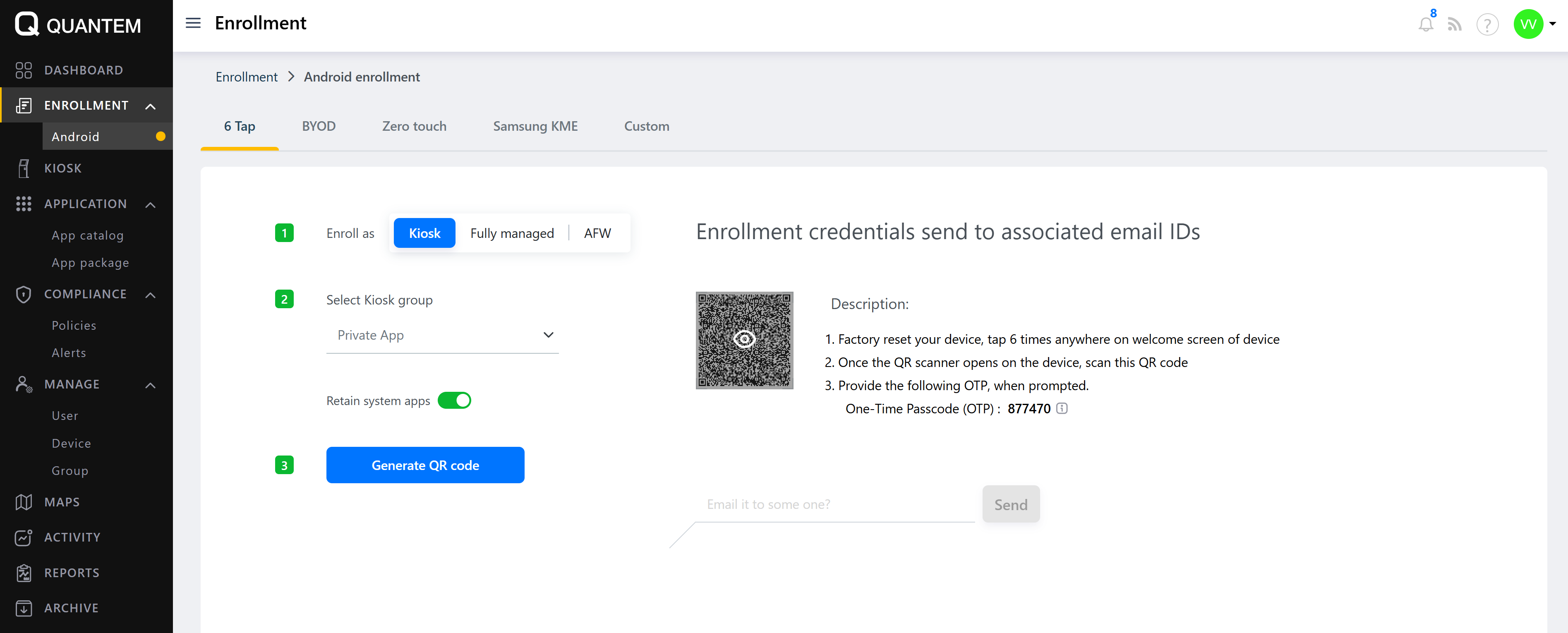1568x633 pixels.
Task: Open Maps from the sidebar
Action: 62,502
